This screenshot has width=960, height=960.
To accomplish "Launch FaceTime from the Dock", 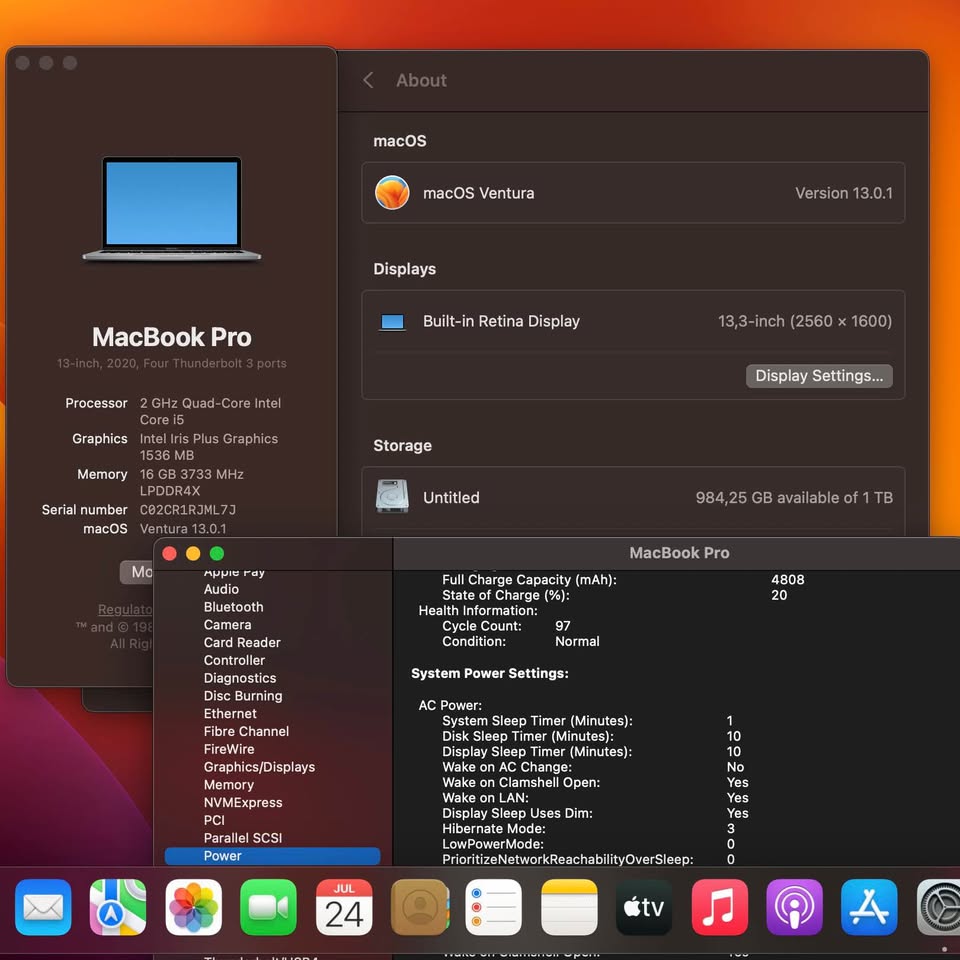I will click(x=269, y=907).
